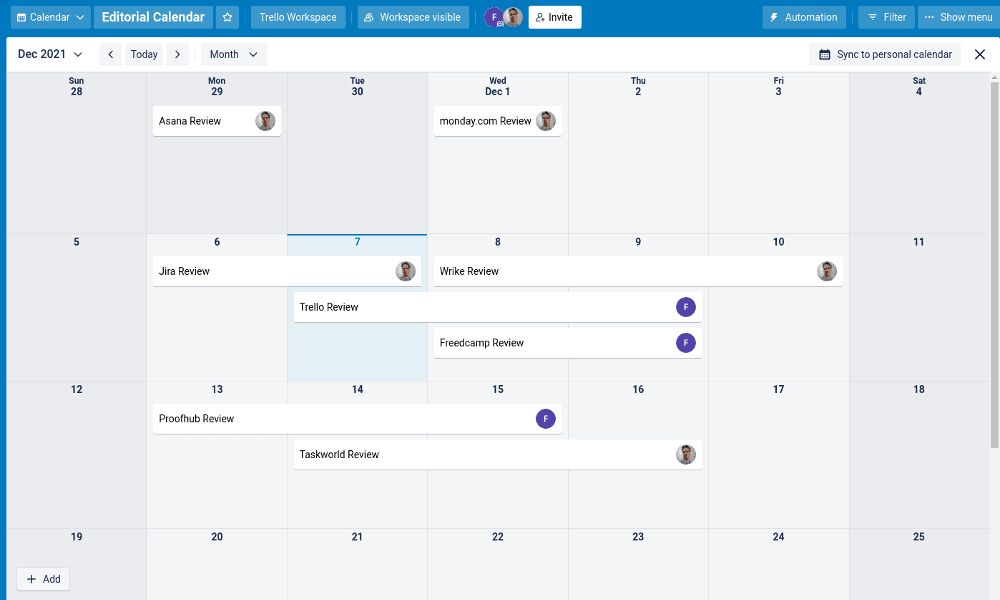The height and width of the screenshot is (600, 1000).
Task: Toggle the Workspace visible setting
Action: coord(413,17)
